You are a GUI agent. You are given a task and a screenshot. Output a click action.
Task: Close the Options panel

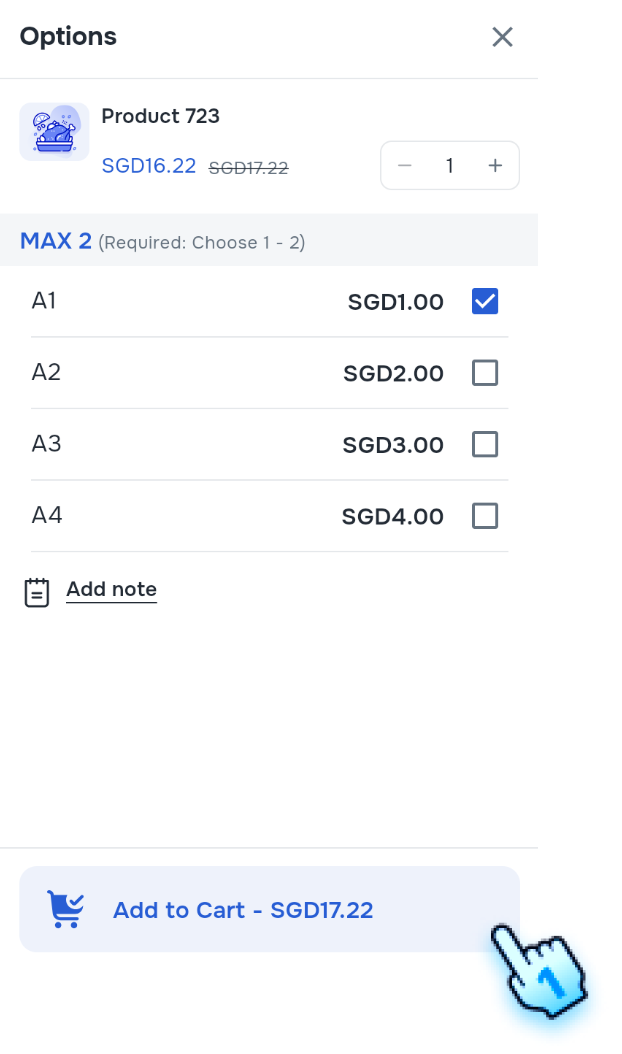click(x=502, y=37)
